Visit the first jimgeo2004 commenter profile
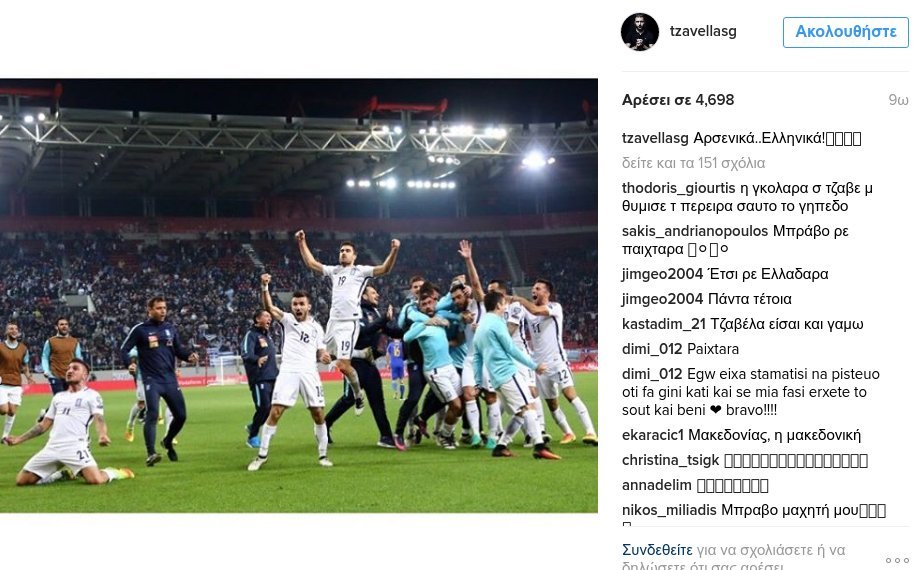The height and width of the screenshot is (570, 914). (x=662, y=274)
